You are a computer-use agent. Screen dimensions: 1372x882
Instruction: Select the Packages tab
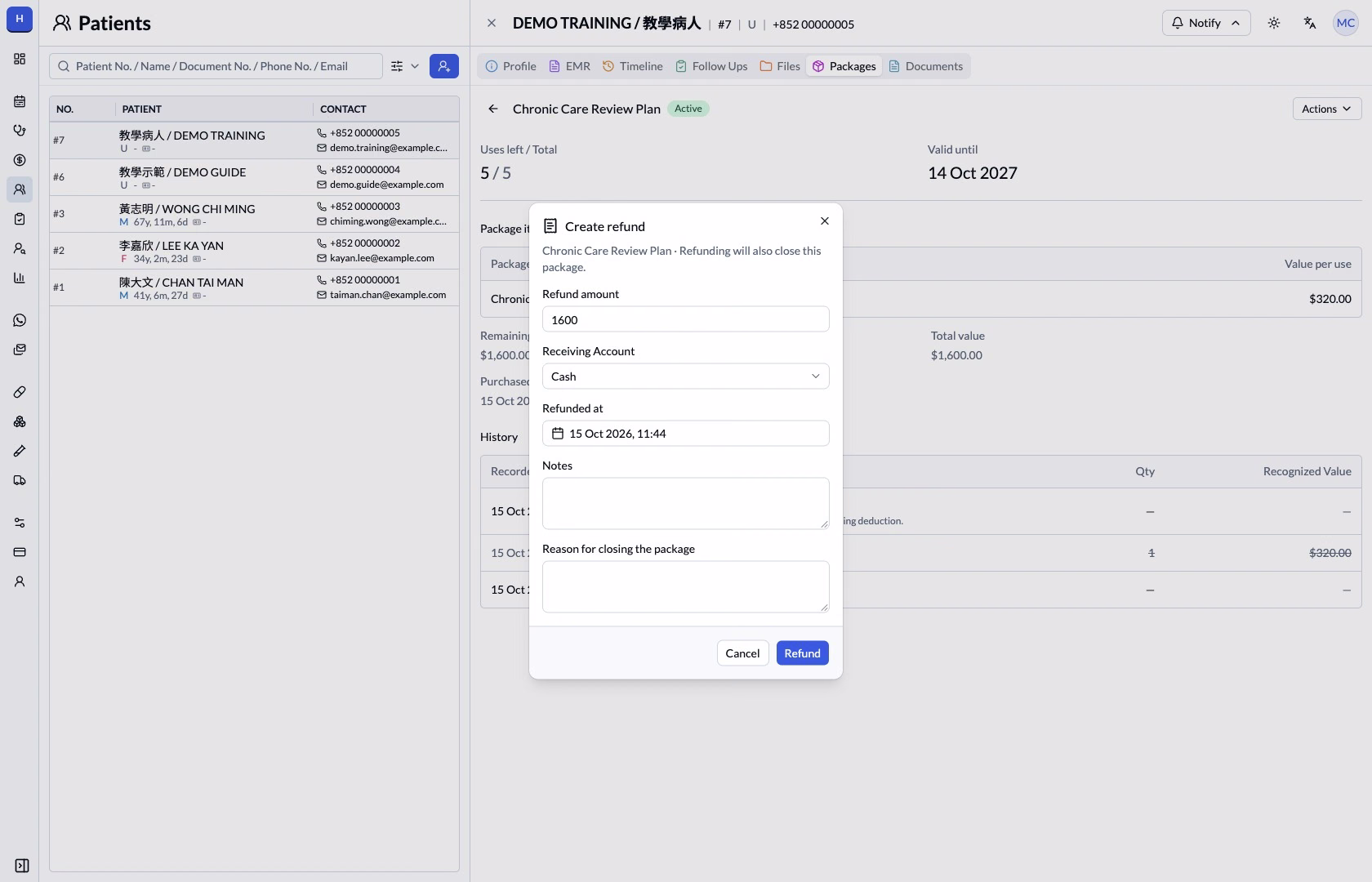tap(844, 66)
